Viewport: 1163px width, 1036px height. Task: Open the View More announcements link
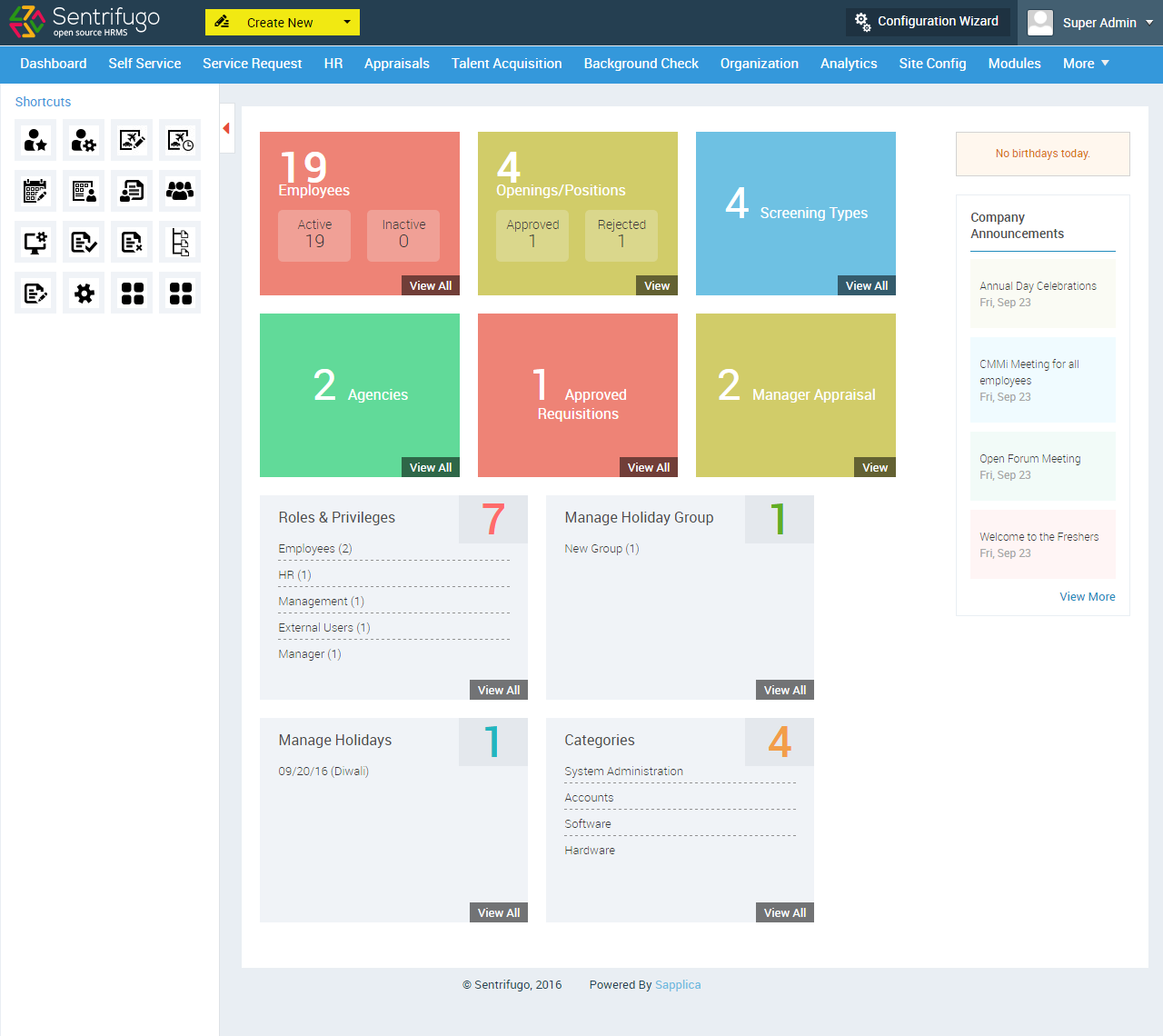tap(1087, 596)
